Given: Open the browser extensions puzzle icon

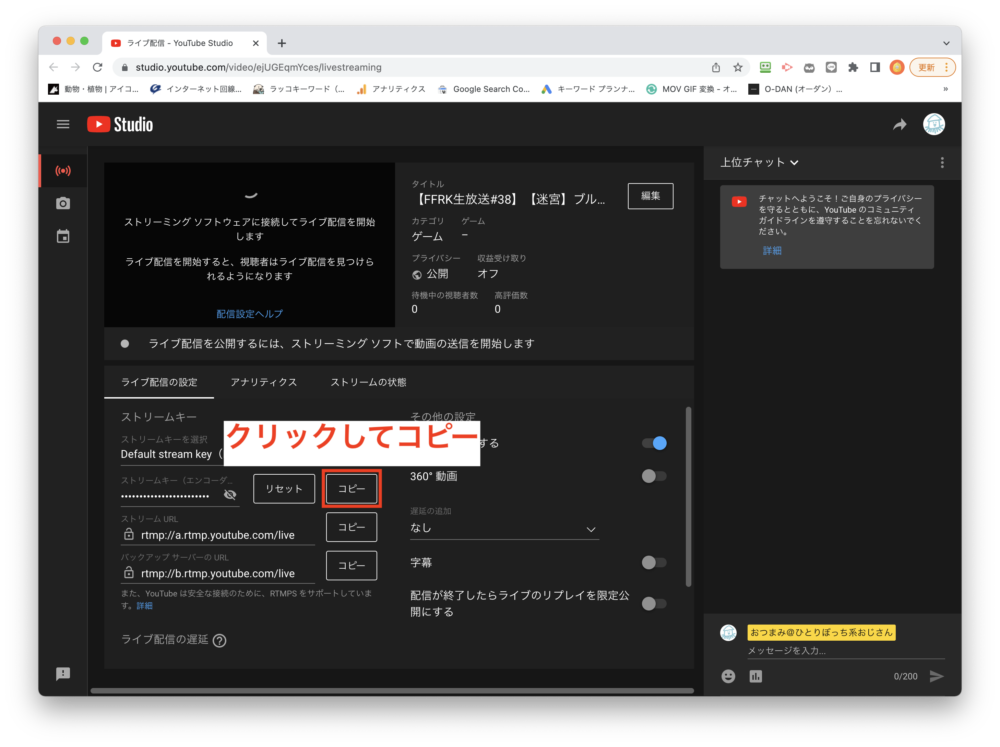Looking at the screenshot, I should click(853, 67).
